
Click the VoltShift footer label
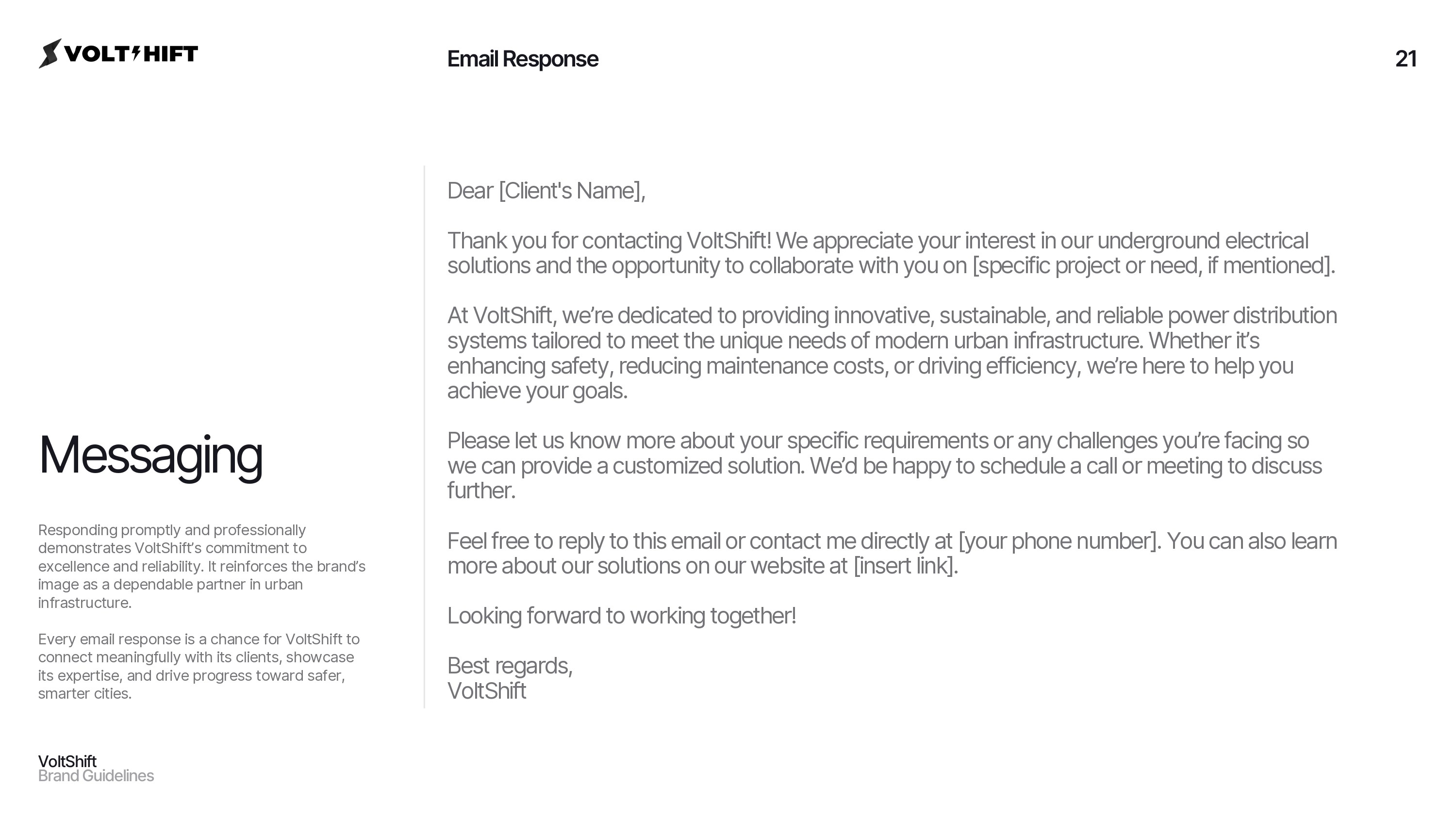click(x=67, y=761)
